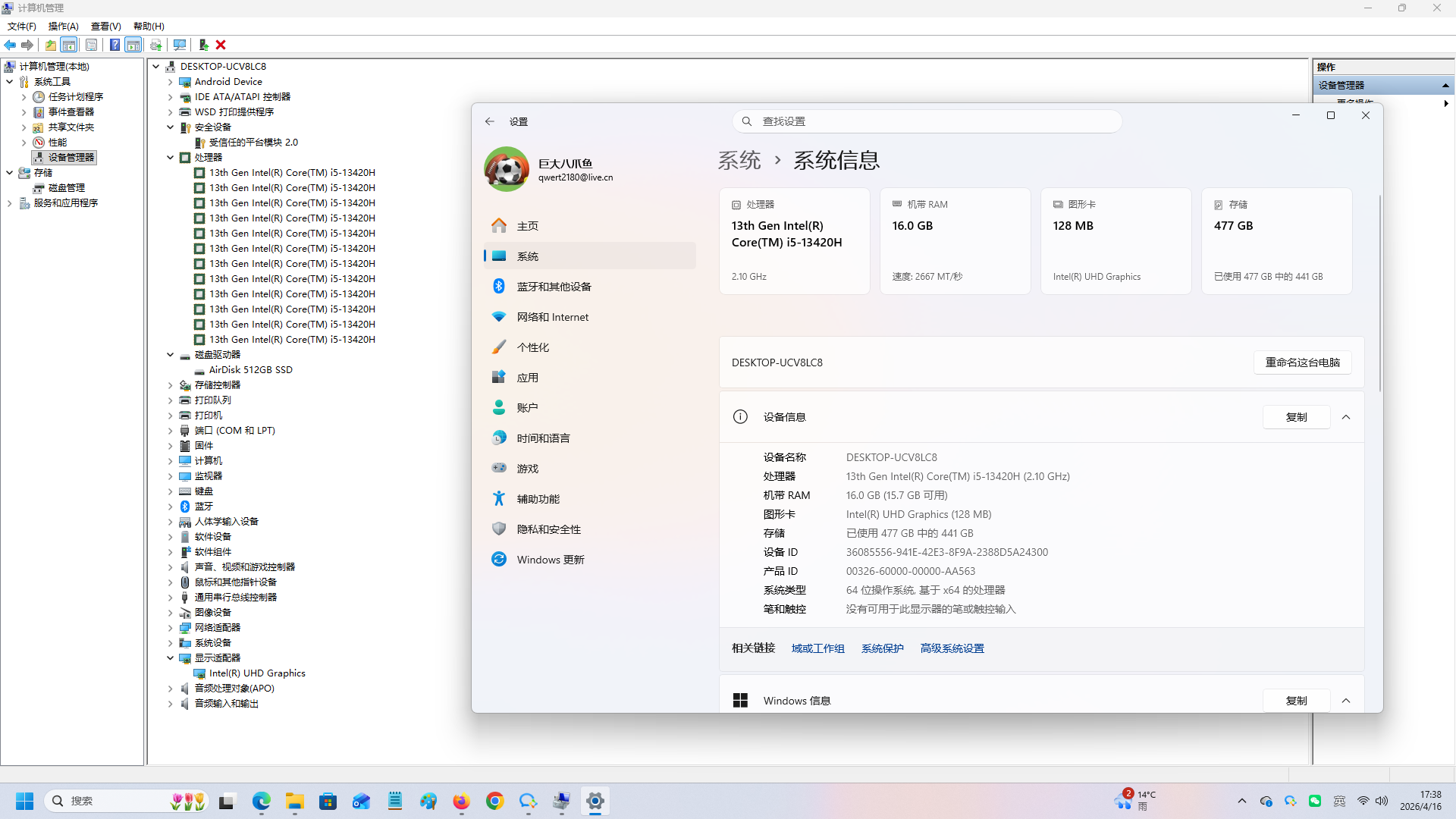Click the blue back arrow toolbar icon

[10, 45]
